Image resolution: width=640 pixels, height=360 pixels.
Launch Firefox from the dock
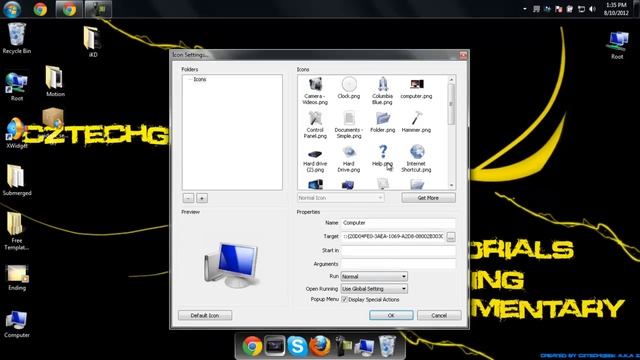(x=320, y=346)
